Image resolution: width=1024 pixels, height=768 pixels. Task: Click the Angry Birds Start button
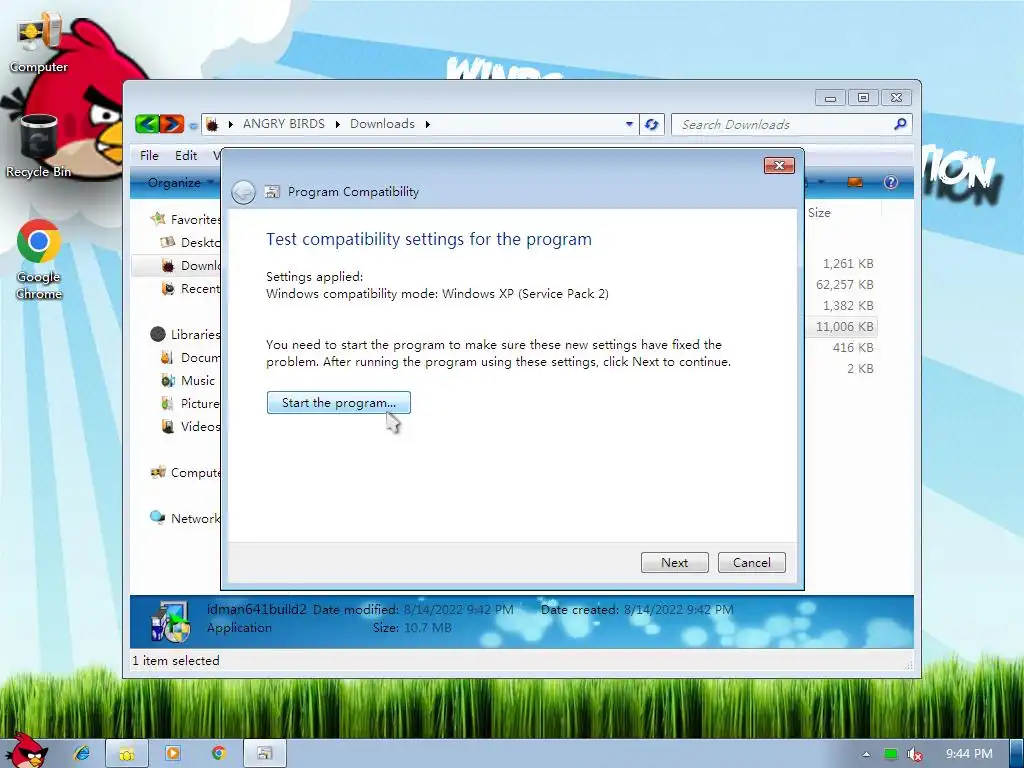pos(25,751)
